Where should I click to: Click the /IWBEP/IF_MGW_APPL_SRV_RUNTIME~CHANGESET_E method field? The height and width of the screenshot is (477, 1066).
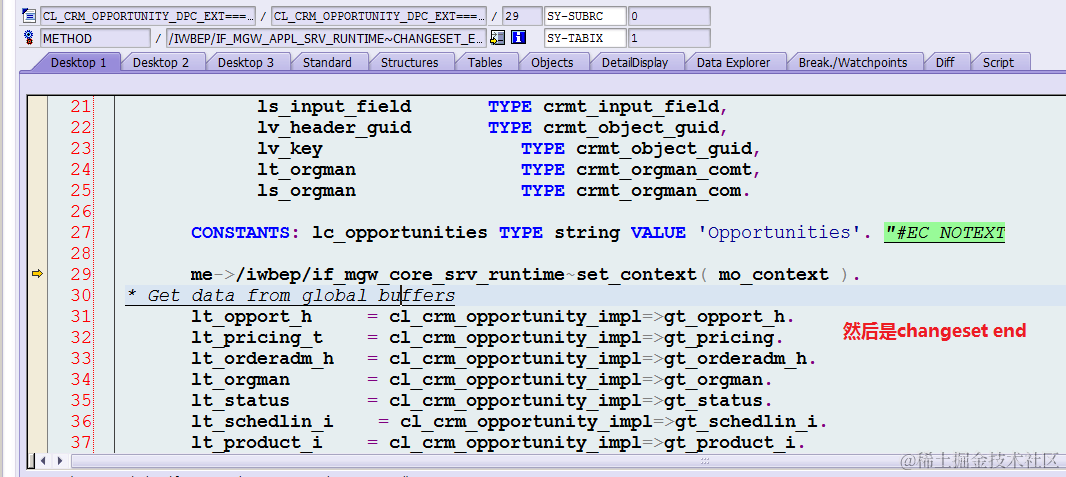[326, 38]
